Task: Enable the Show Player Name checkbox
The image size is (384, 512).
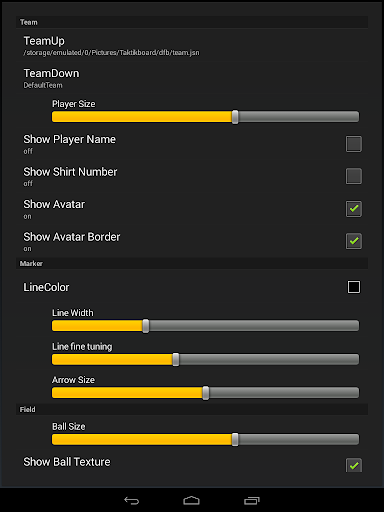Action: click(x=354, y=144)
